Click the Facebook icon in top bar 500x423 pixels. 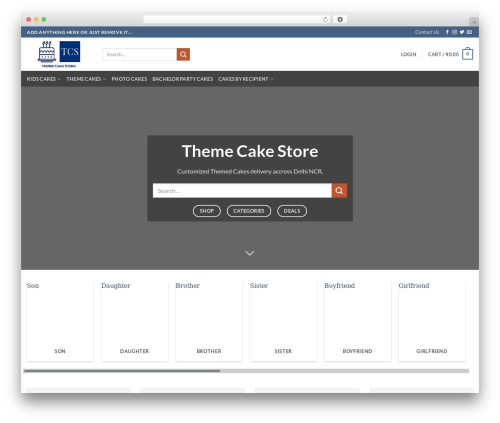coord(447,32)
